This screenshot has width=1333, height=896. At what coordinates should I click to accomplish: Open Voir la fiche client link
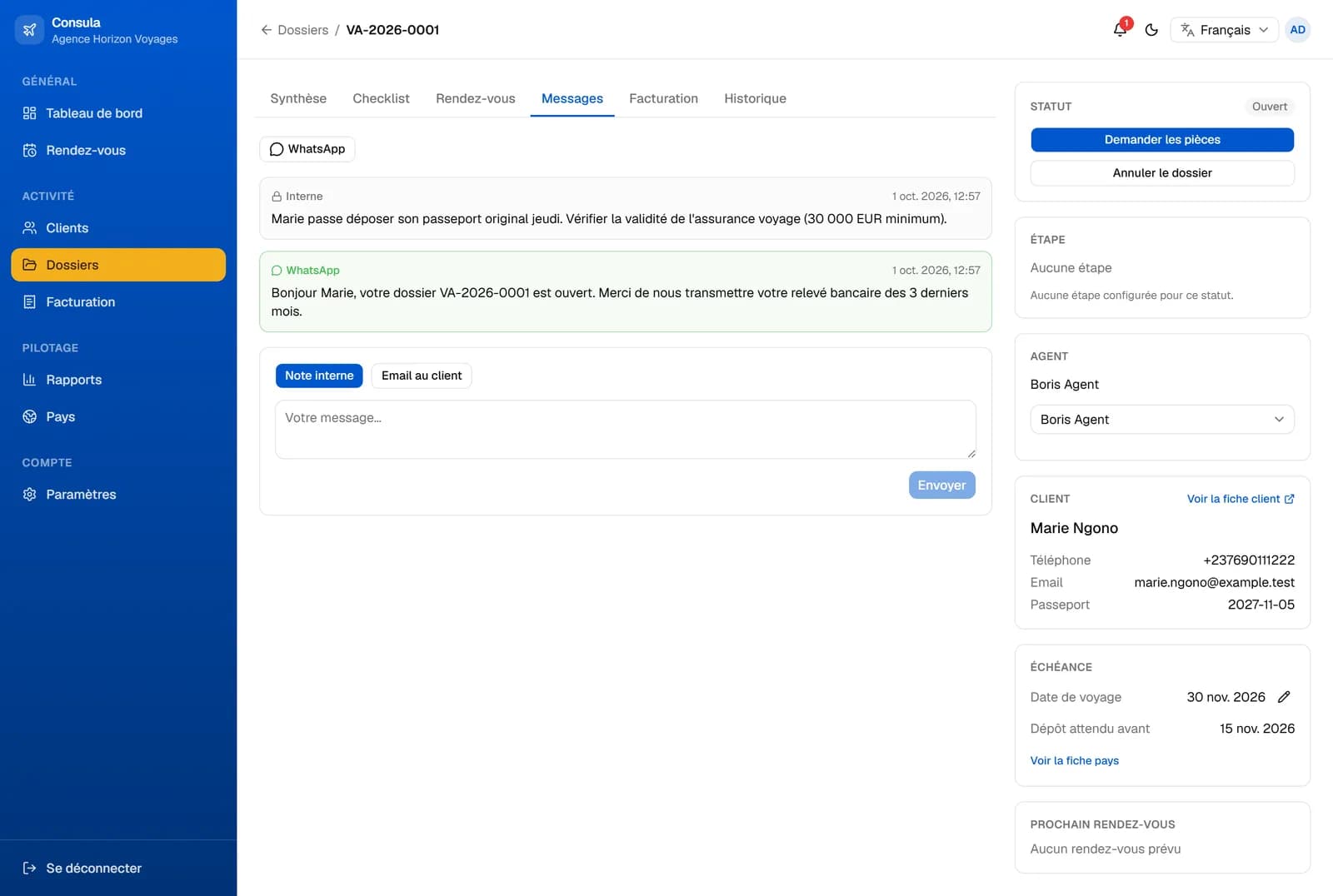click(1241, 499)
